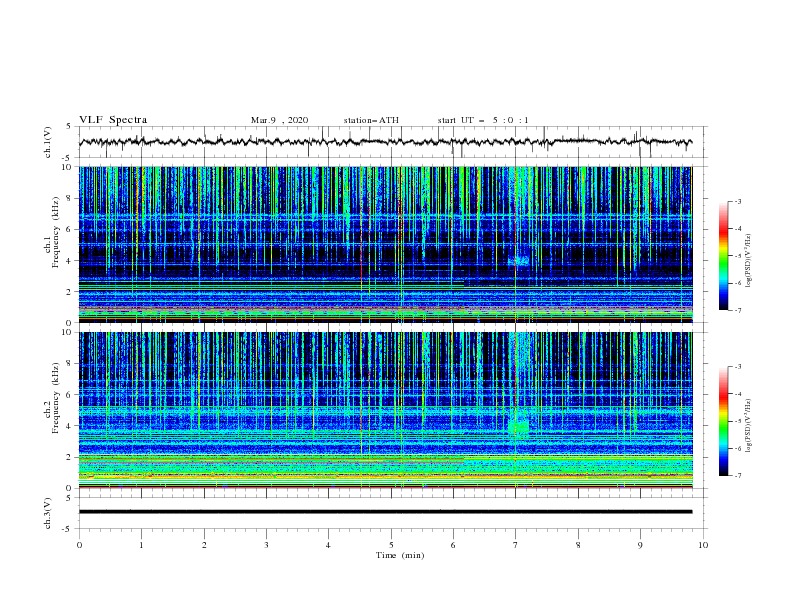Image resolution: width=792 pixels, height=612 pixels.
Task: Click the "-5" label on ch.1 color scale
Action: click(737, 256)
